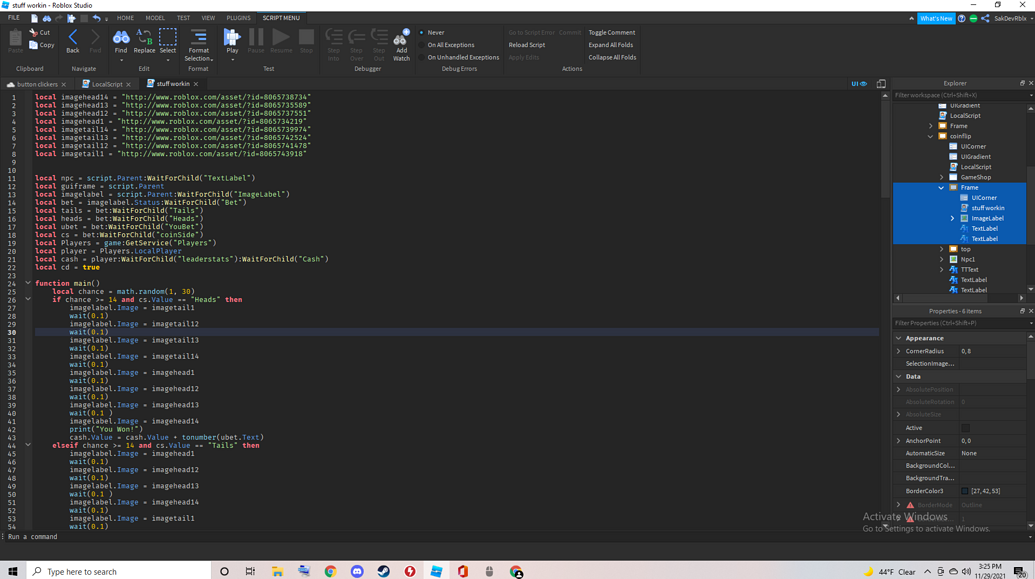Image resolution: width=1035 pixels, height=579 pixels.
Task: Click the new file icon in quick access
Action: (34, 18)
